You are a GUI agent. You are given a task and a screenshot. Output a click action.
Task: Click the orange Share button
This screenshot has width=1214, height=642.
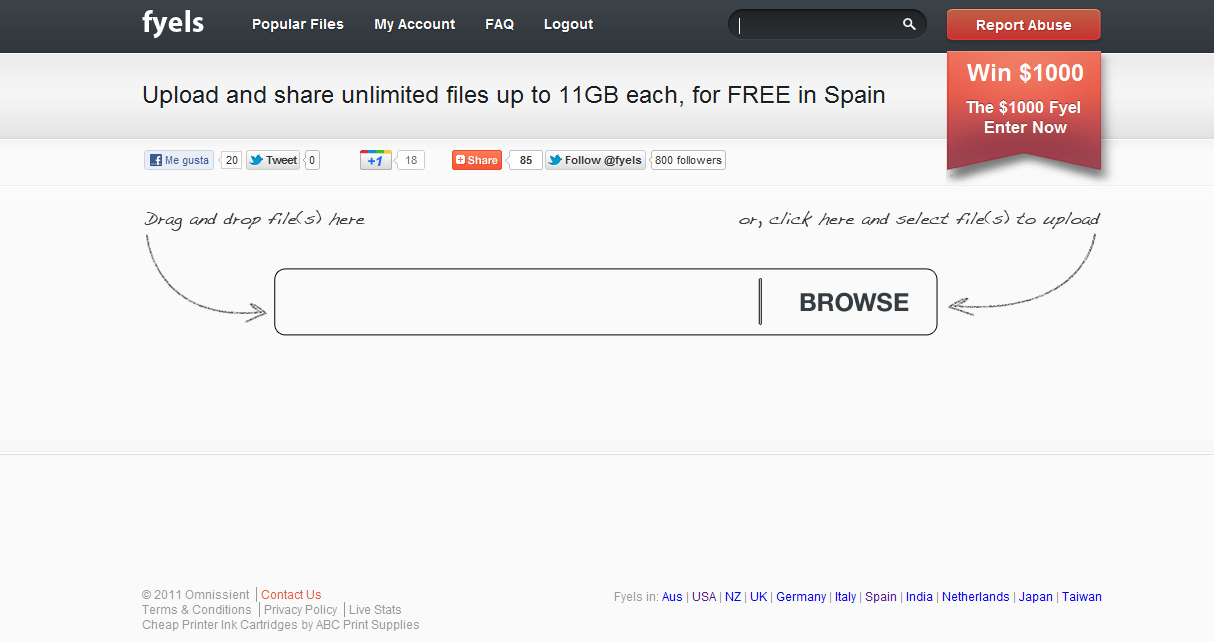tap(477, 160)
